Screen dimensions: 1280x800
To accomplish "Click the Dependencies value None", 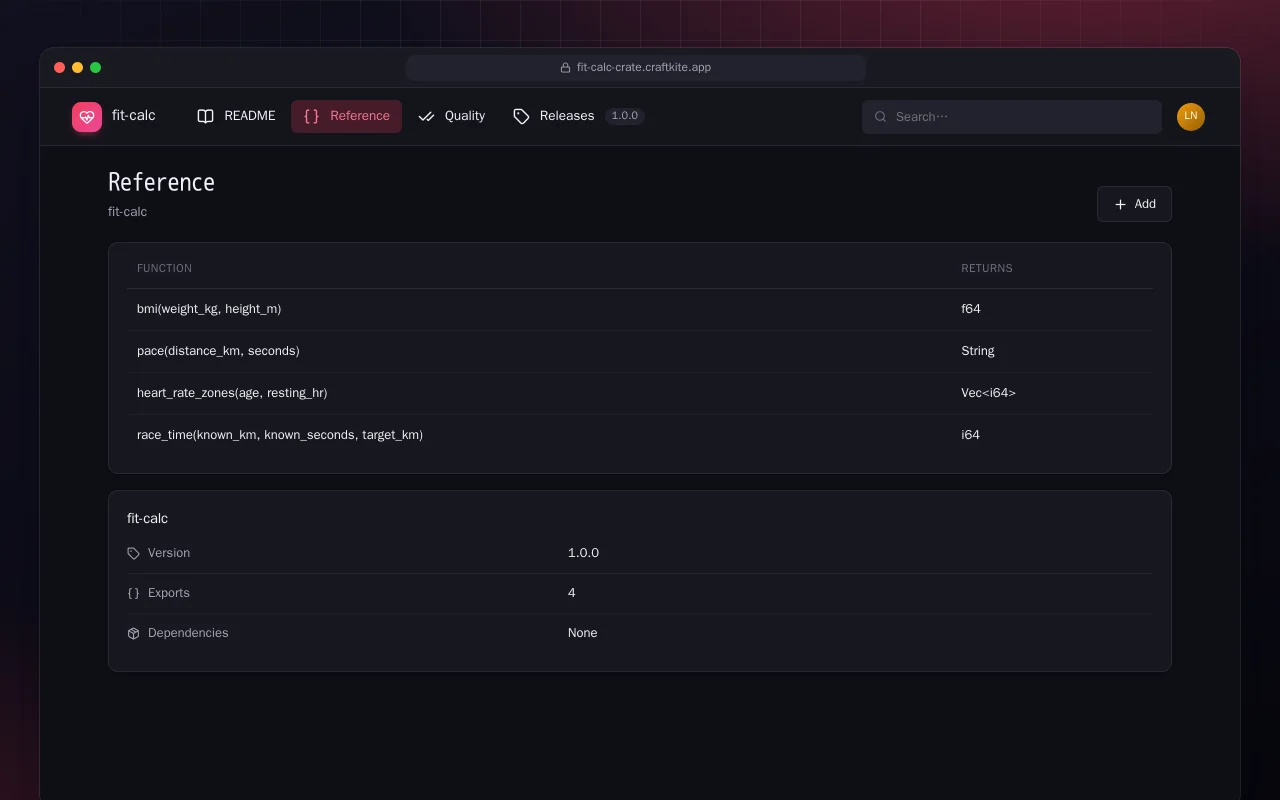I will pyautogui.click(x=583, y=633).
